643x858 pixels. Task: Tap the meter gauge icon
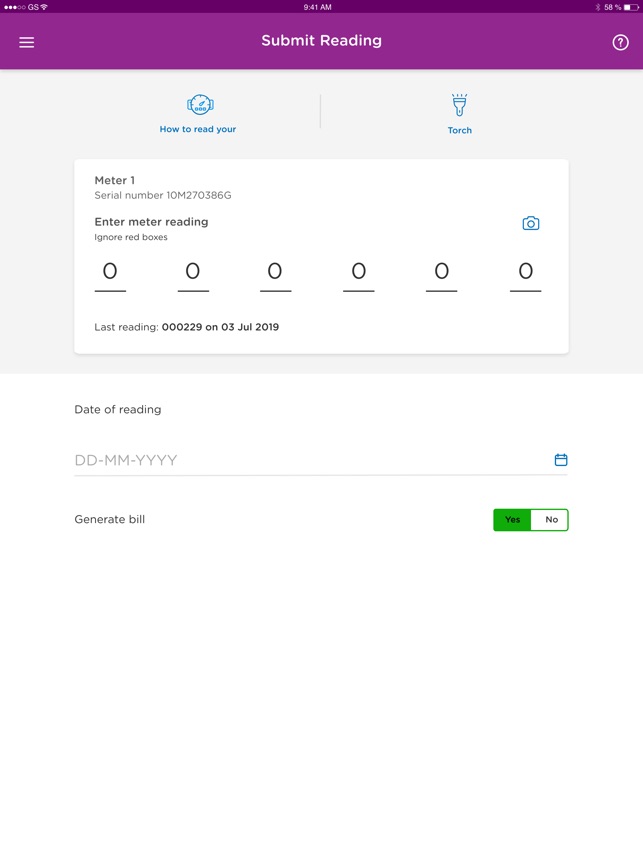coord(200,105)
